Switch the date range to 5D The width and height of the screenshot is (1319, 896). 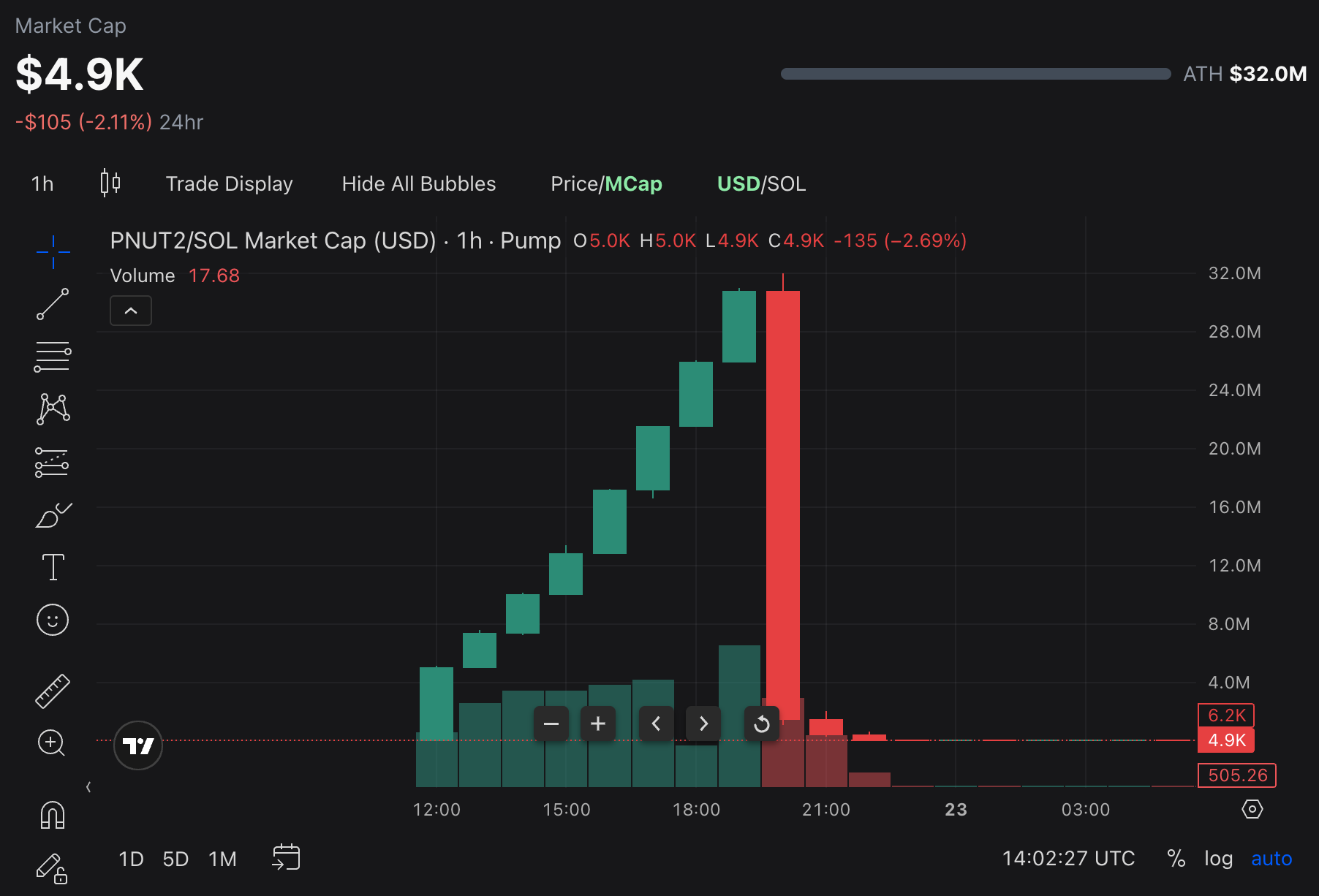click(175, 859)
